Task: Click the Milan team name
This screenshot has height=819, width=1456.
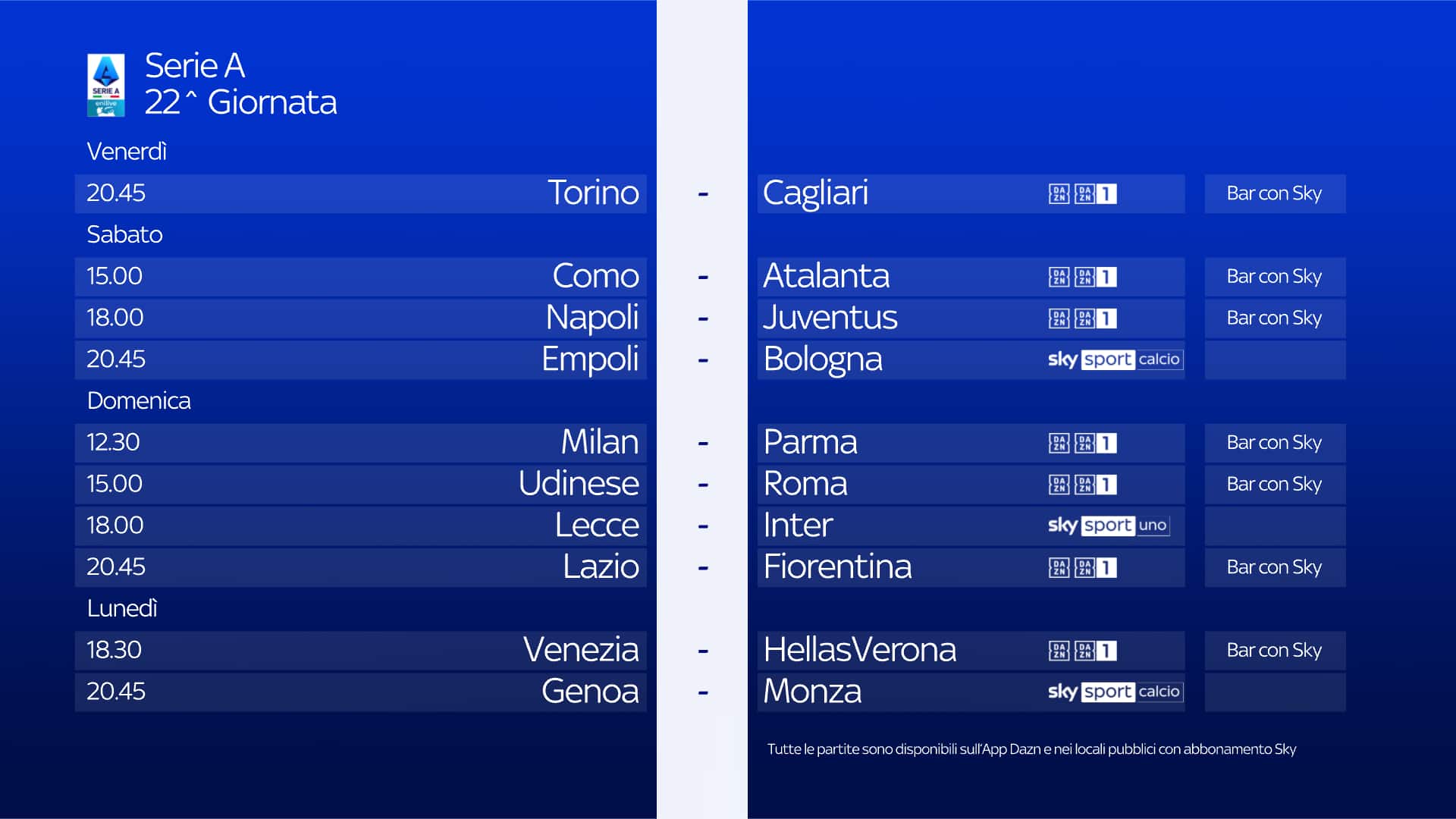Action: (599, 442)
